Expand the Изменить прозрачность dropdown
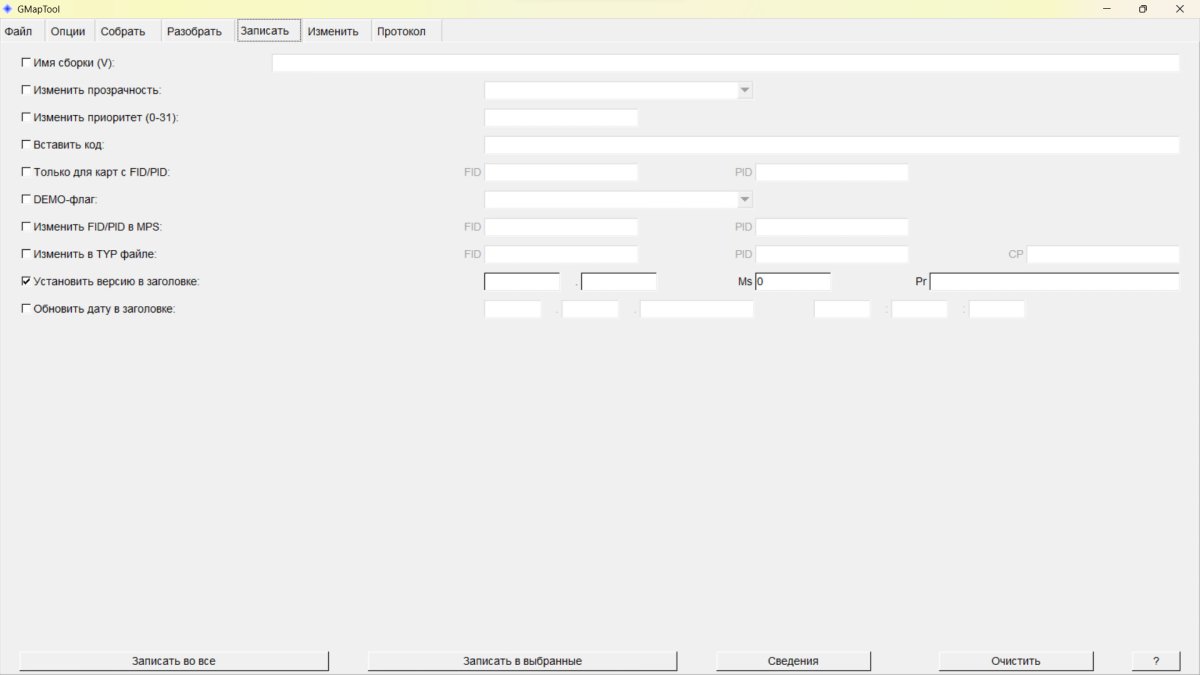Viewport: 1200px width, 675px height. pos(744,90)
